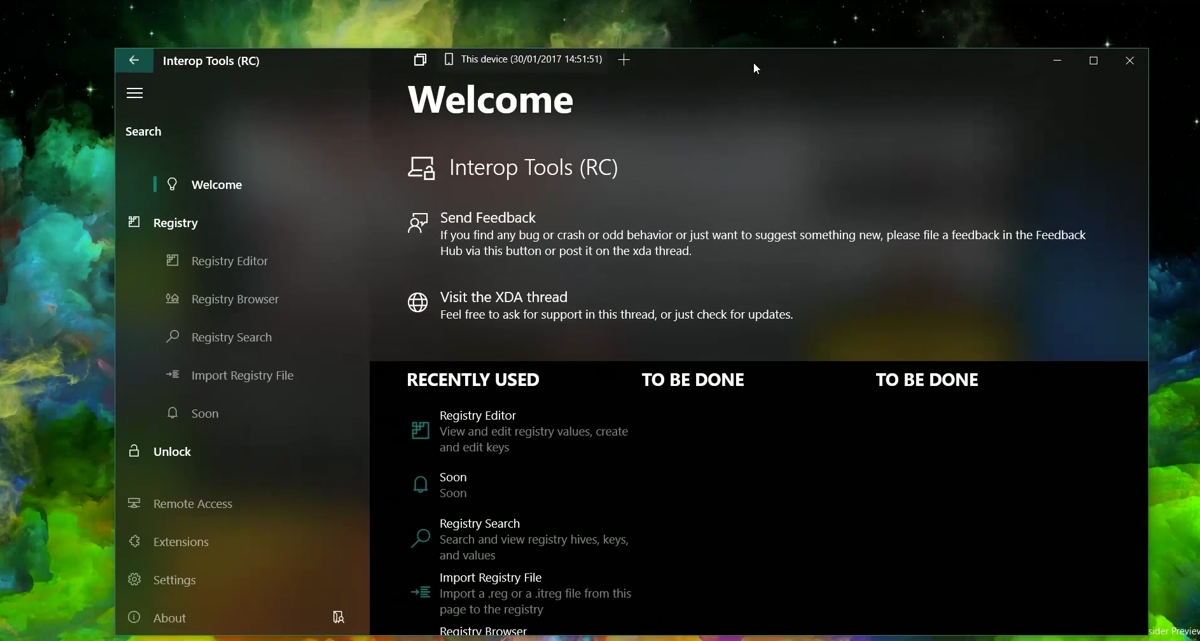Click the Settings gear icon

click(134, 579)
